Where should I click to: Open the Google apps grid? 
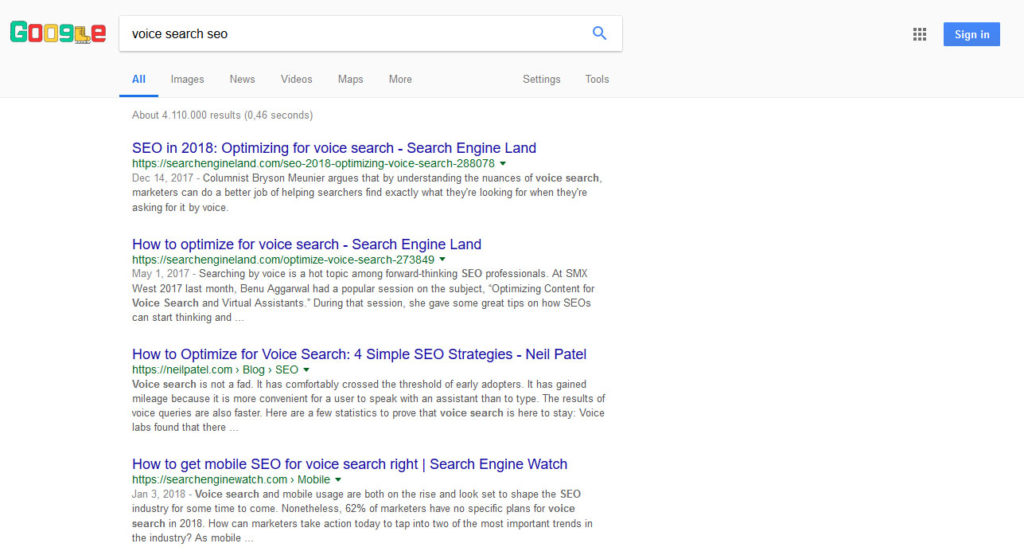[919, 34]
